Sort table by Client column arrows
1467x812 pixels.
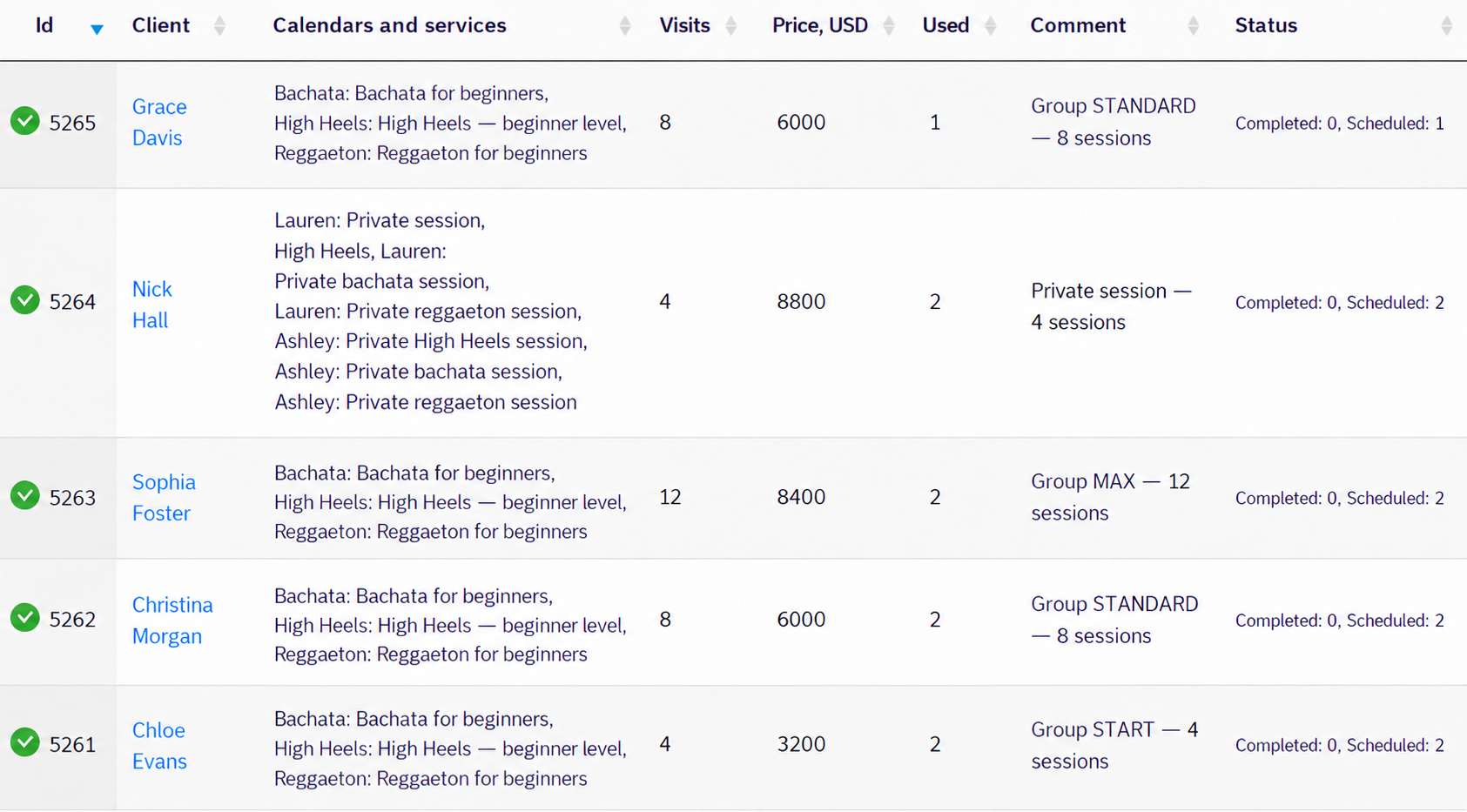[x=219, y=26]
